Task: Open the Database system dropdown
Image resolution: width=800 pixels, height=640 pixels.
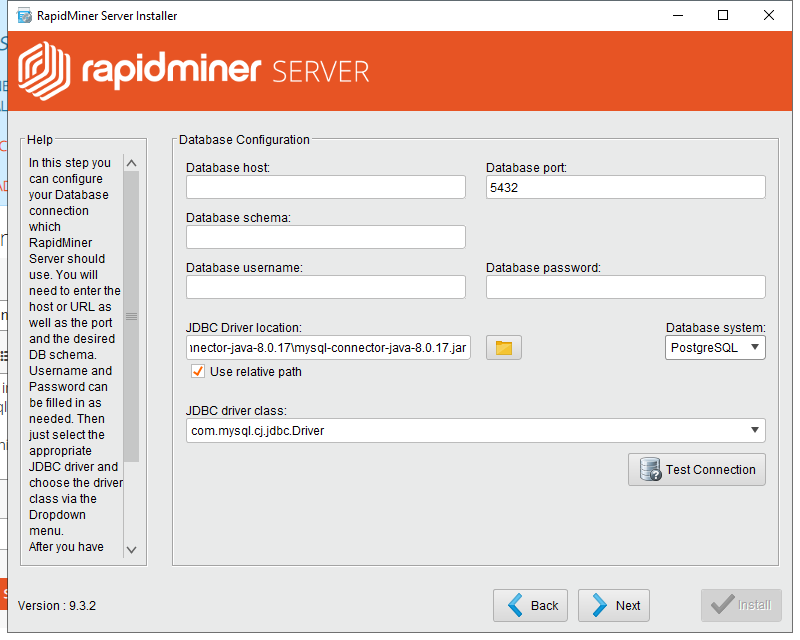Action: [x=715, y=348]
